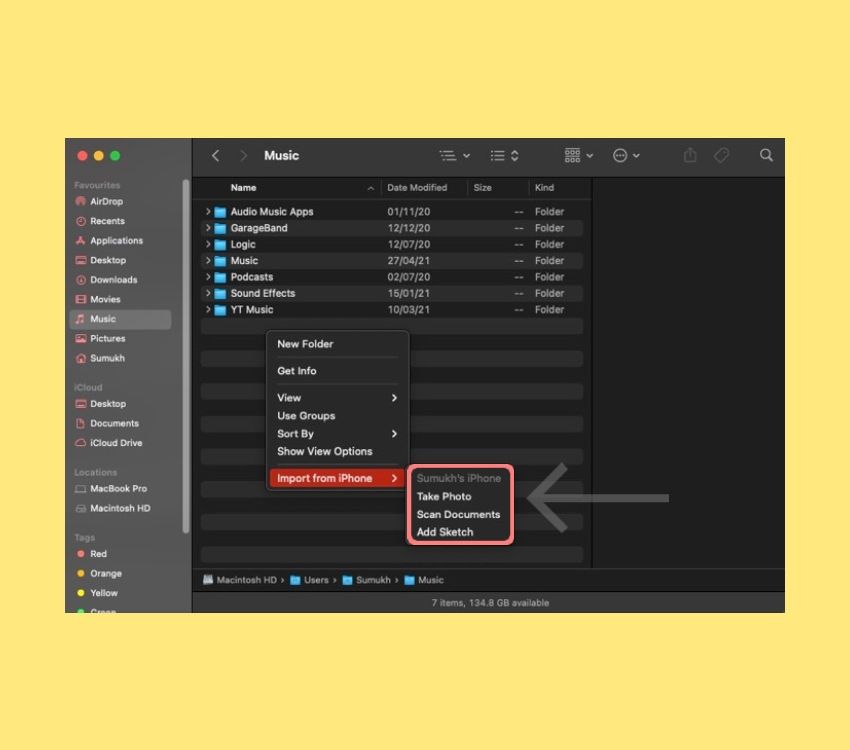The width and height of the screenshot is (850, 750).
Task: Choose Scan Documents from the iPhone submenu
Action: (459, 514)
